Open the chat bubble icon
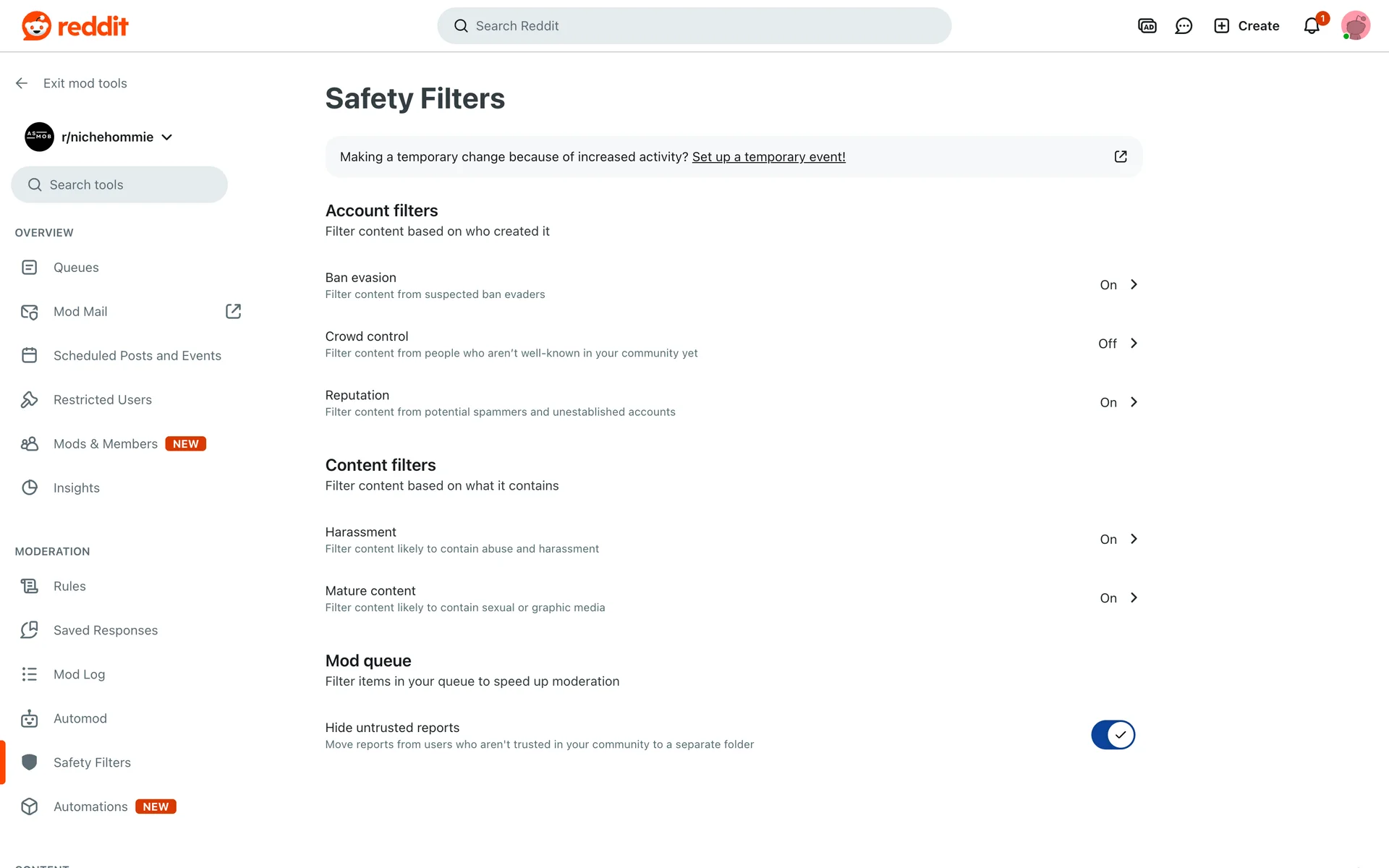 point(1184,26)
